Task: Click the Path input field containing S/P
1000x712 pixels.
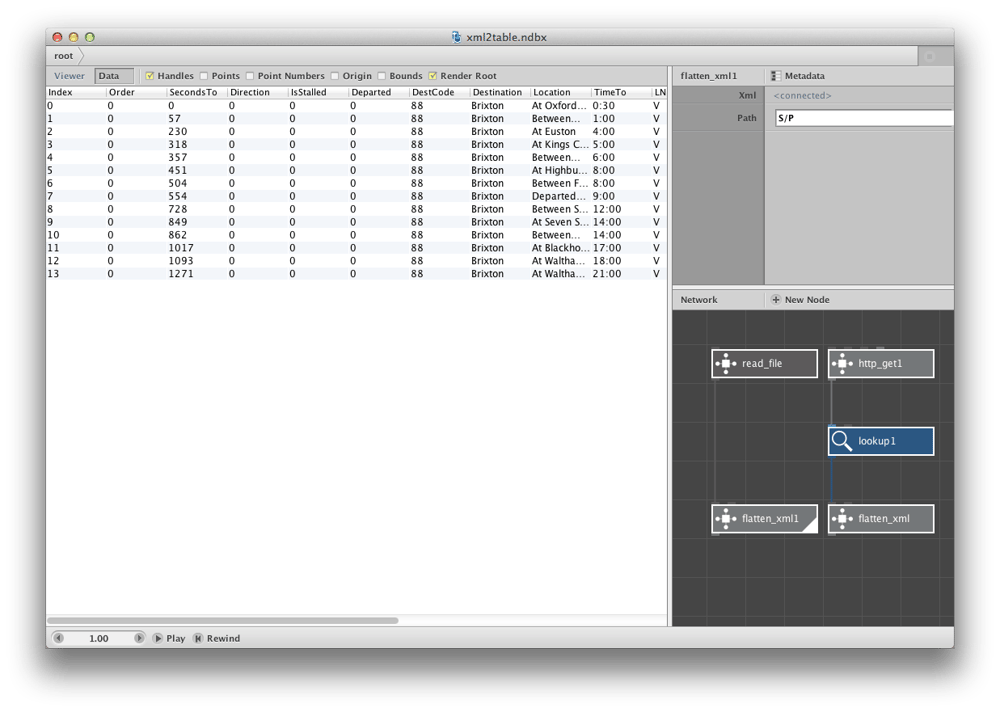Action: (x=864, y=118)
